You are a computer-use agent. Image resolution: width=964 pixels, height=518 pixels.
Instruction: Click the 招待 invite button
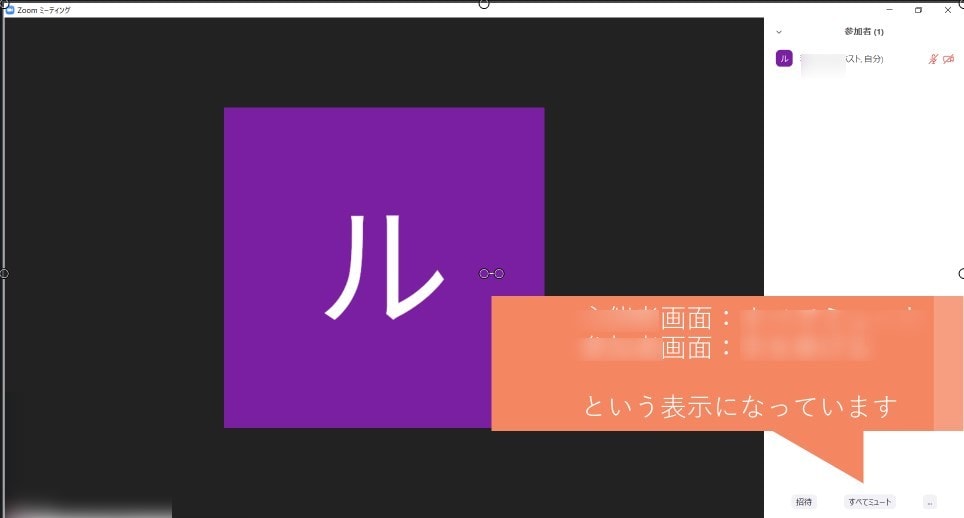click(804, 502)
